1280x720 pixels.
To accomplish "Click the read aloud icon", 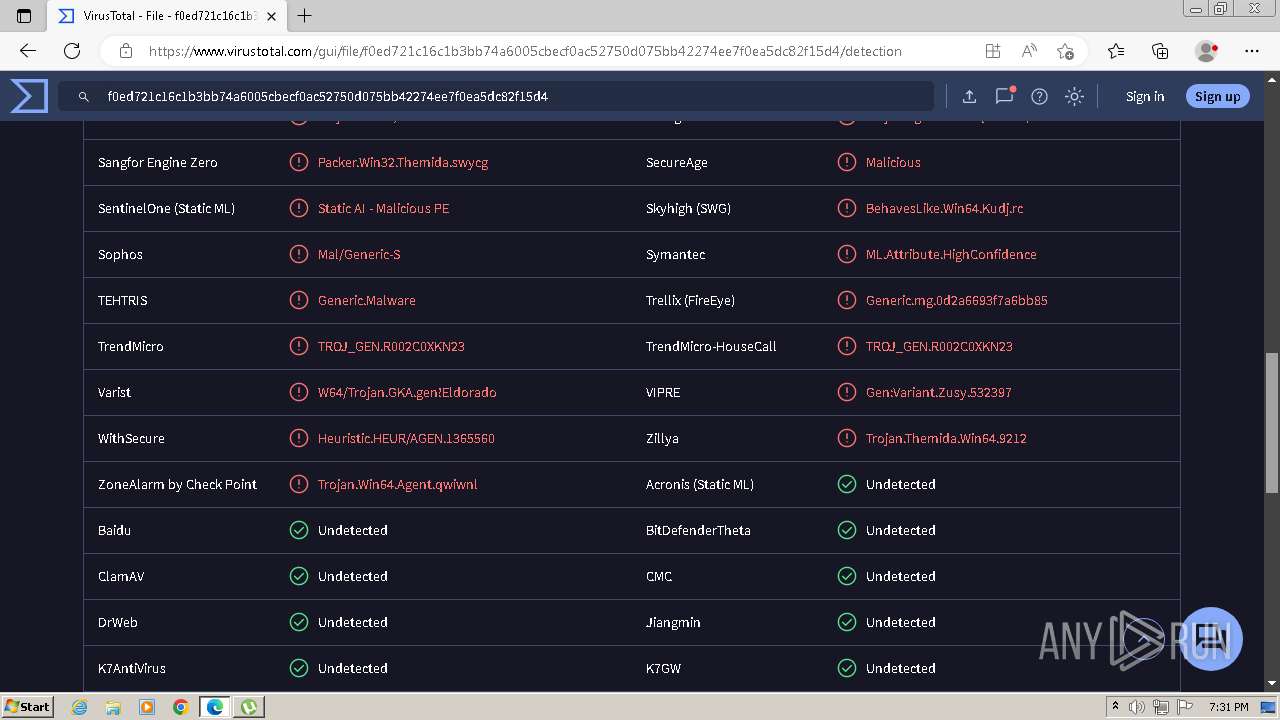I will click(1028, 51).
